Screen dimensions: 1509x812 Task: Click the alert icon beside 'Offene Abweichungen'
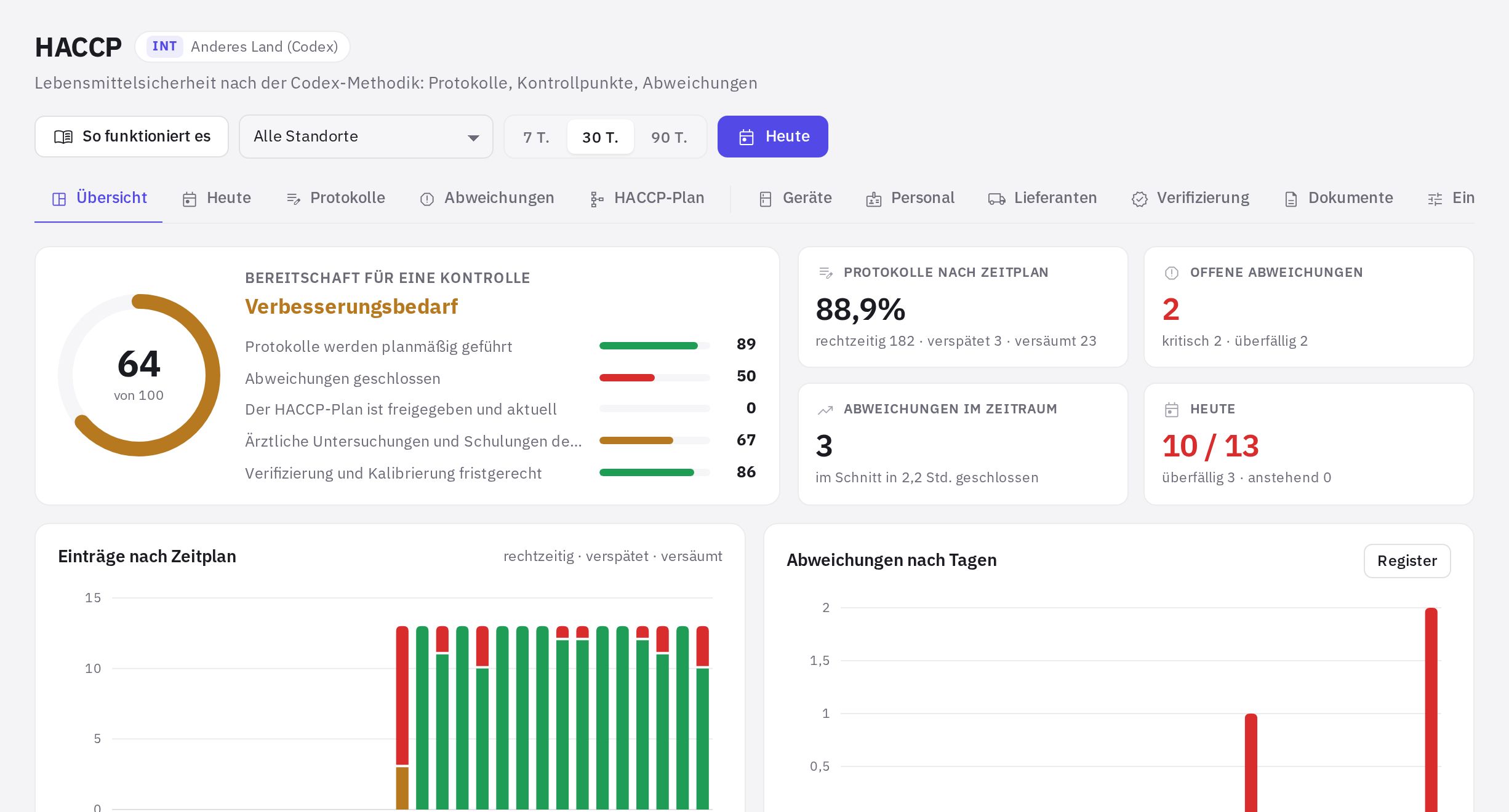pos(1172,273)
